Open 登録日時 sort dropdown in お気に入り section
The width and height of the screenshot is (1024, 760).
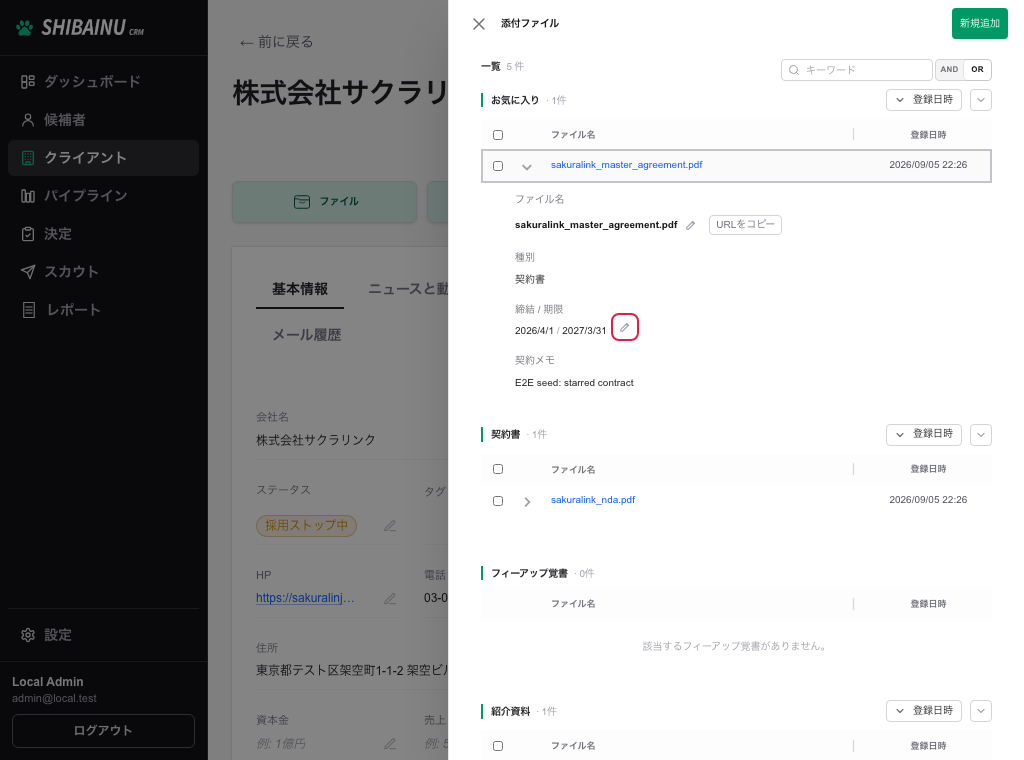923,100
